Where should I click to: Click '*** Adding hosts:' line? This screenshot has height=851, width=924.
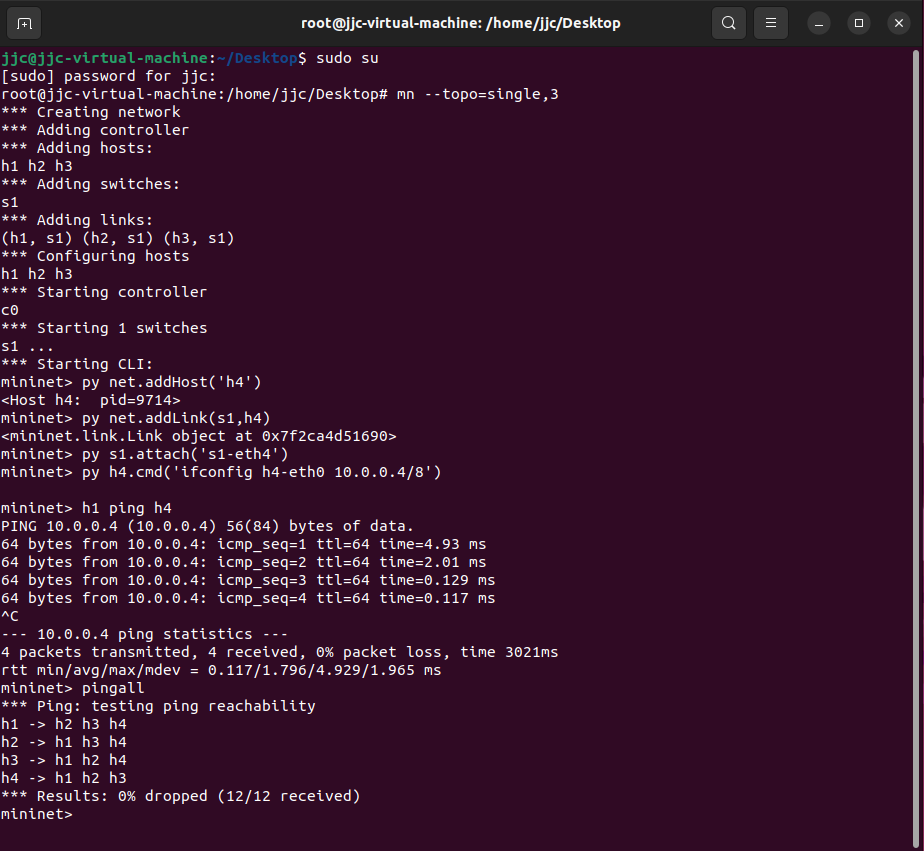[x=77, y=148]
